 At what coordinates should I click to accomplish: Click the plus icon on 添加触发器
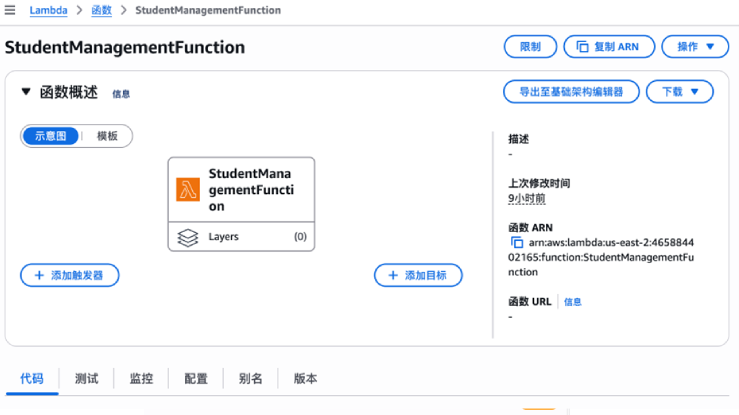pyautogui.click(x=39, y=275)
